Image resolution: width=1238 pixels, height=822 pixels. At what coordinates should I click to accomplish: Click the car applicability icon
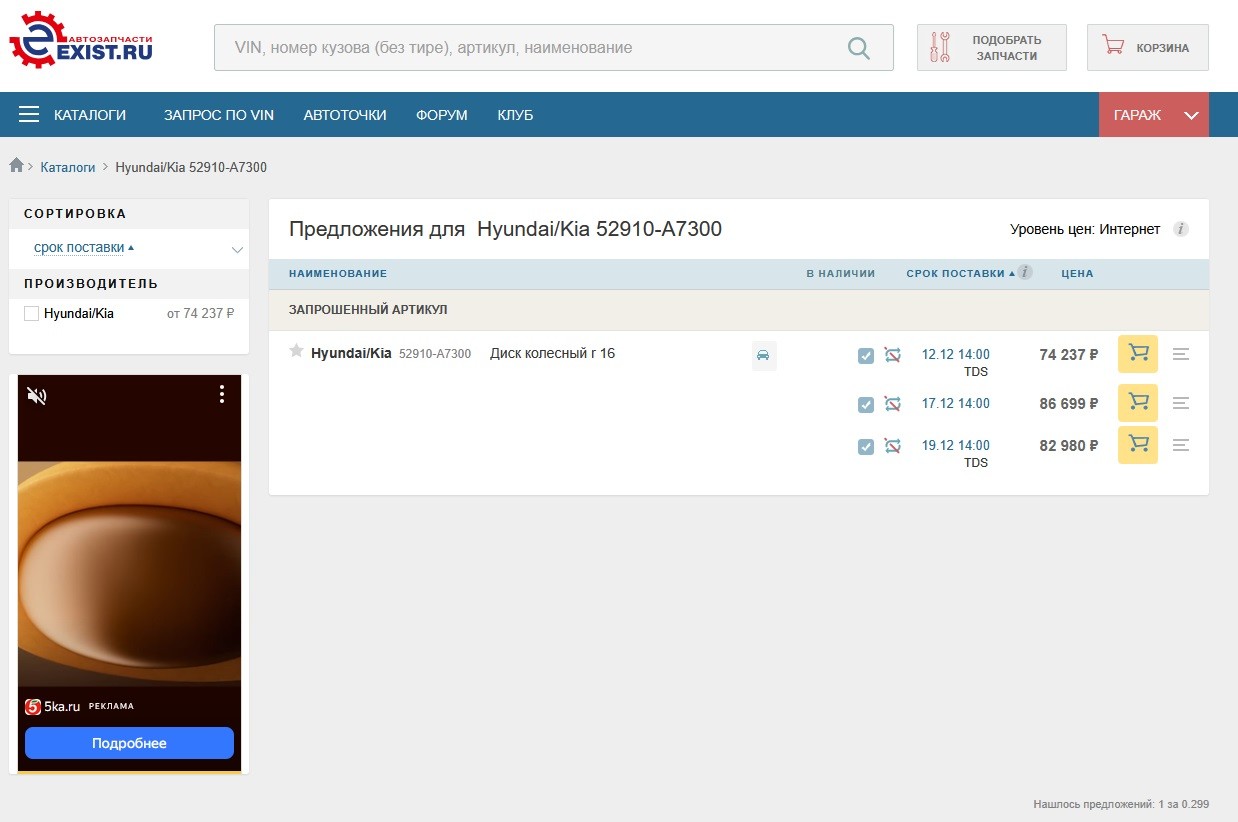pos(763,355)
